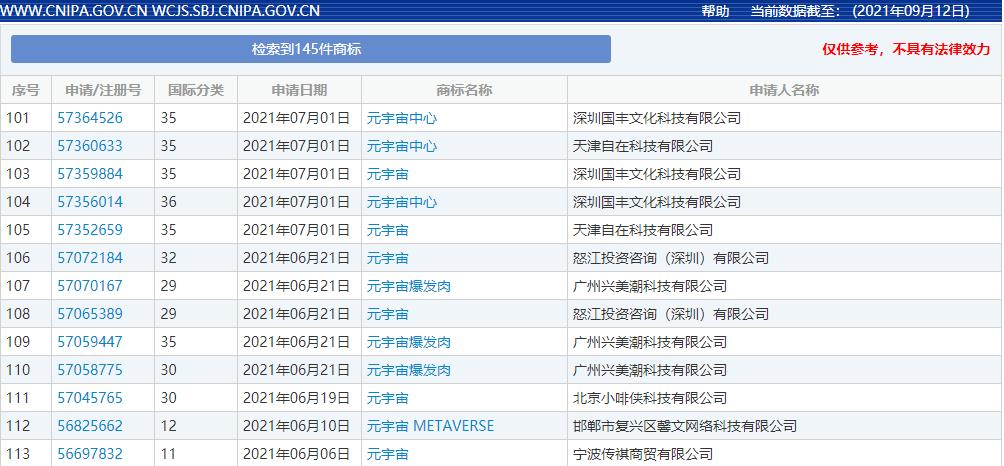Click the 商标名称 column header
Screen dimensions: 1004x466
point(464,90)
